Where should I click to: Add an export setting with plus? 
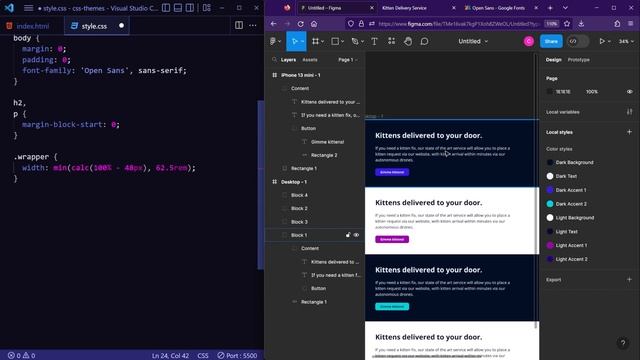click(629, 280)
